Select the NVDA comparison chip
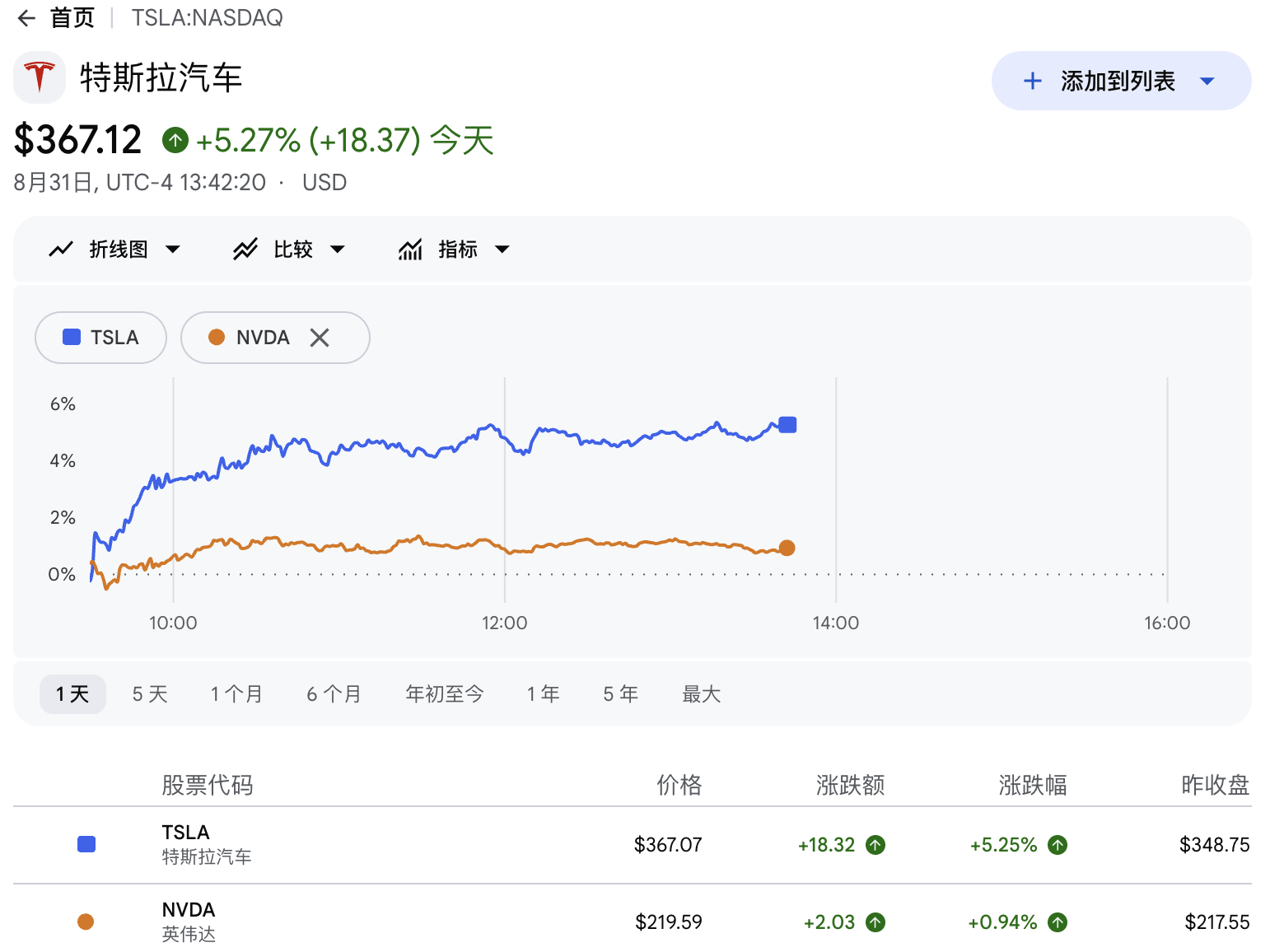 (275, 338)
